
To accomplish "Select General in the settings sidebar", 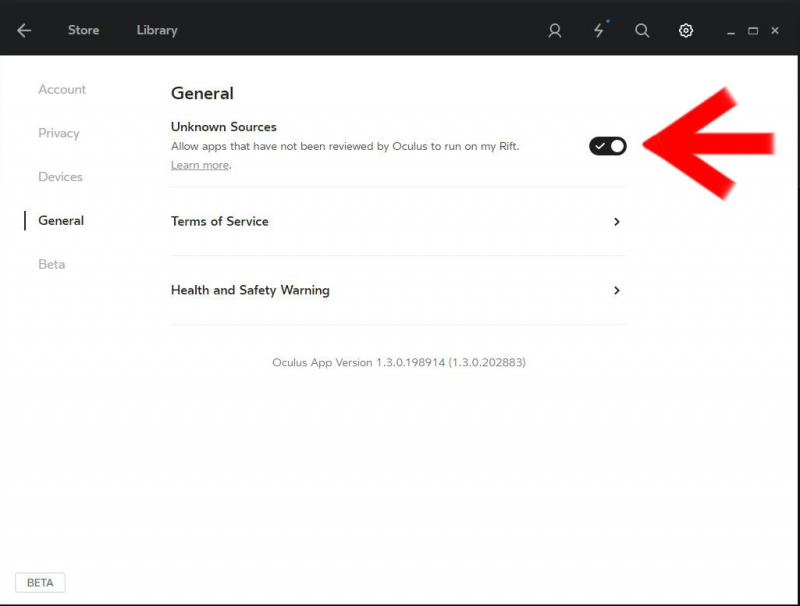I will point(61,220).
